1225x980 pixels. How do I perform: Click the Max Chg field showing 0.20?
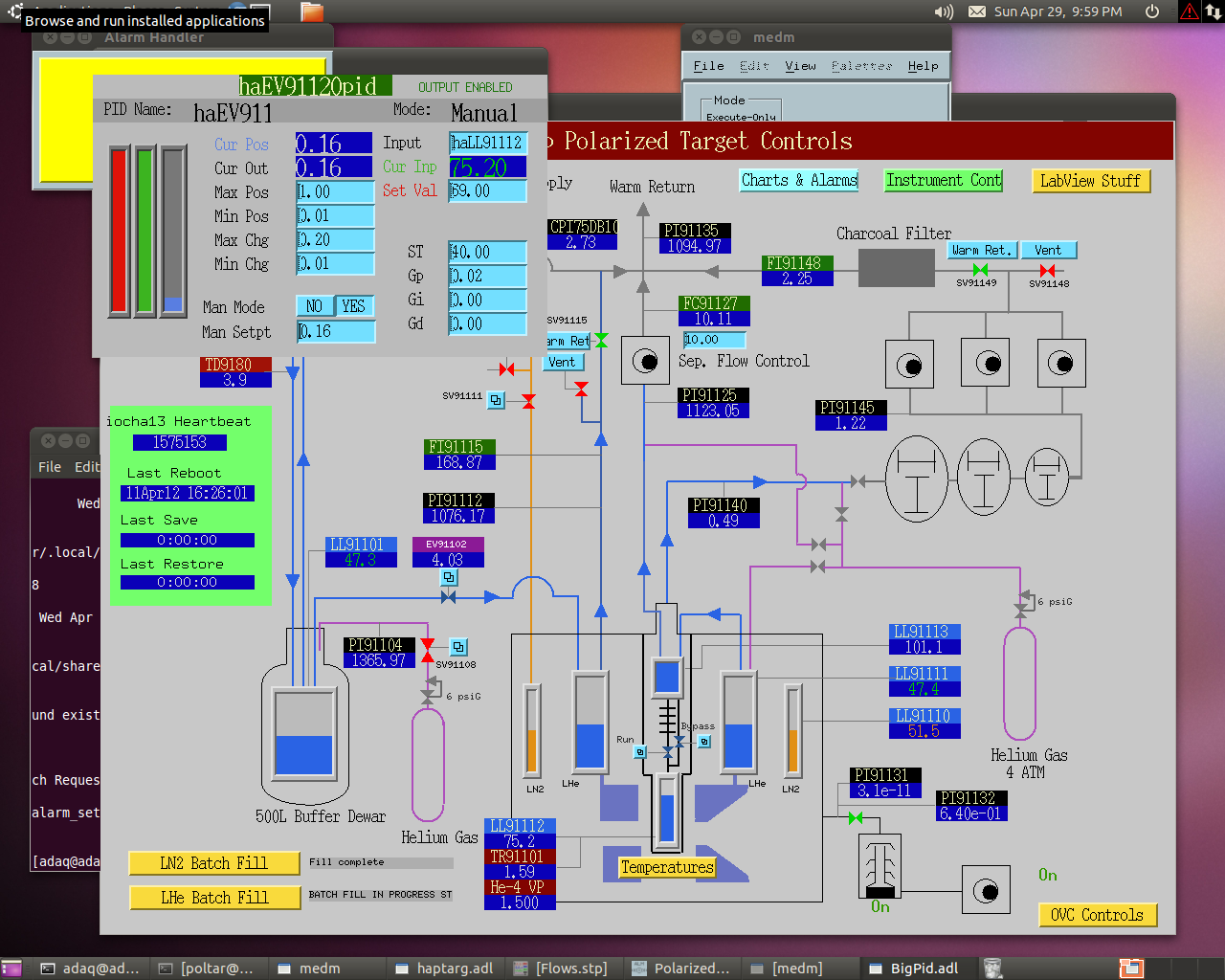pos(335,239)
